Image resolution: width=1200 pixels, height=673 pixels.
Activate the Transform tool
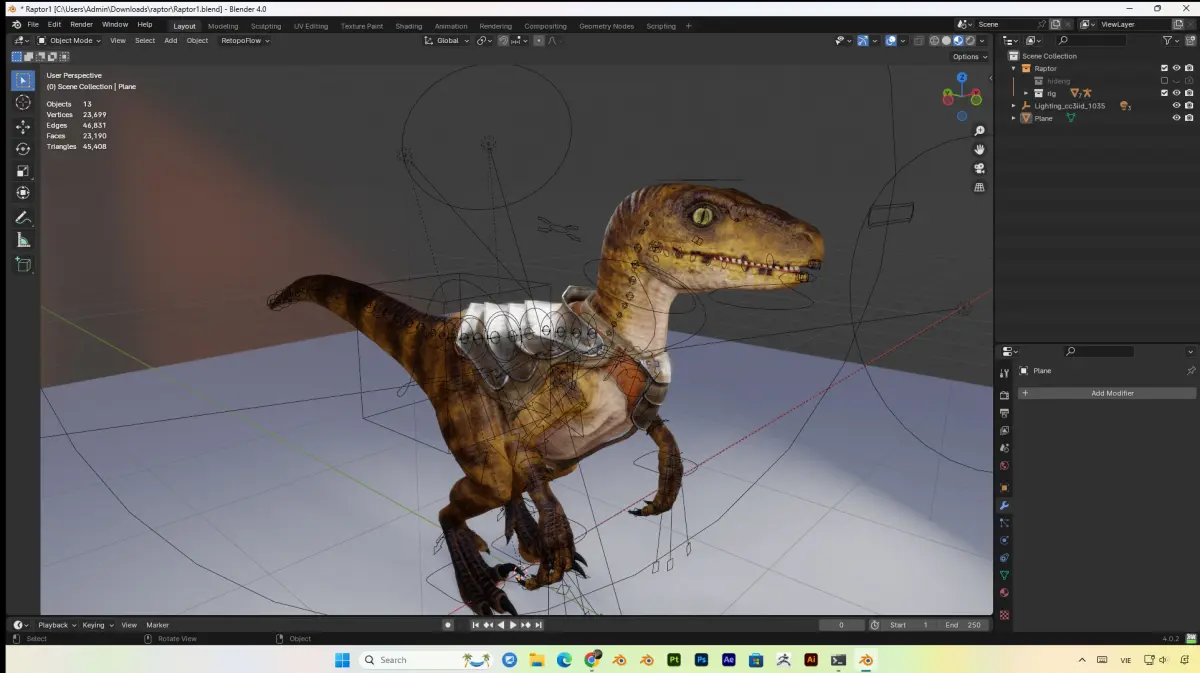23,193
